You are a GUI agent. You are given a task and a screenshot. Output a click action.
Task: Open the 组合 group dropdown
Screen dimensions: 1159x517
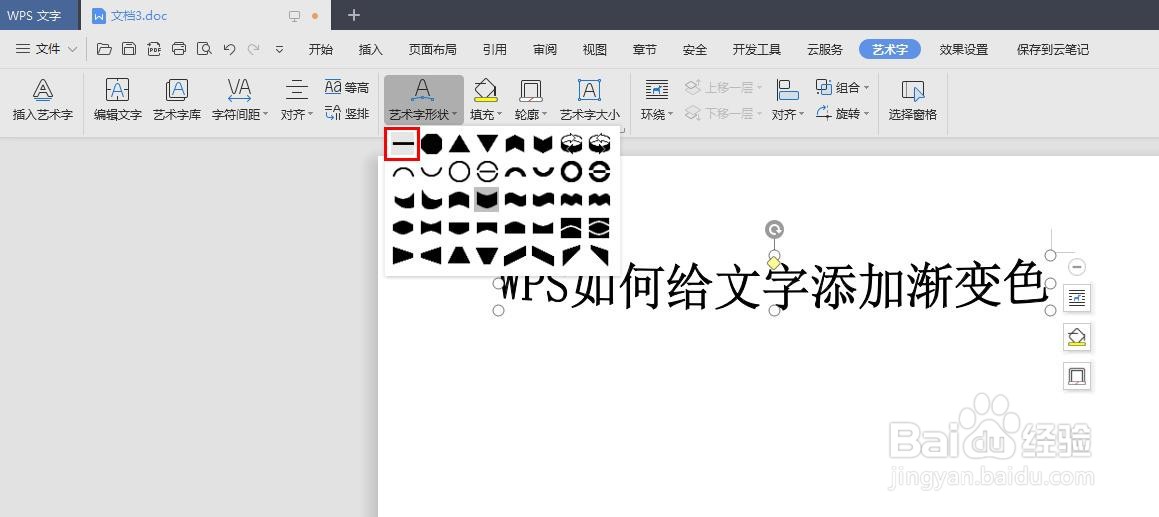point(843,87)
